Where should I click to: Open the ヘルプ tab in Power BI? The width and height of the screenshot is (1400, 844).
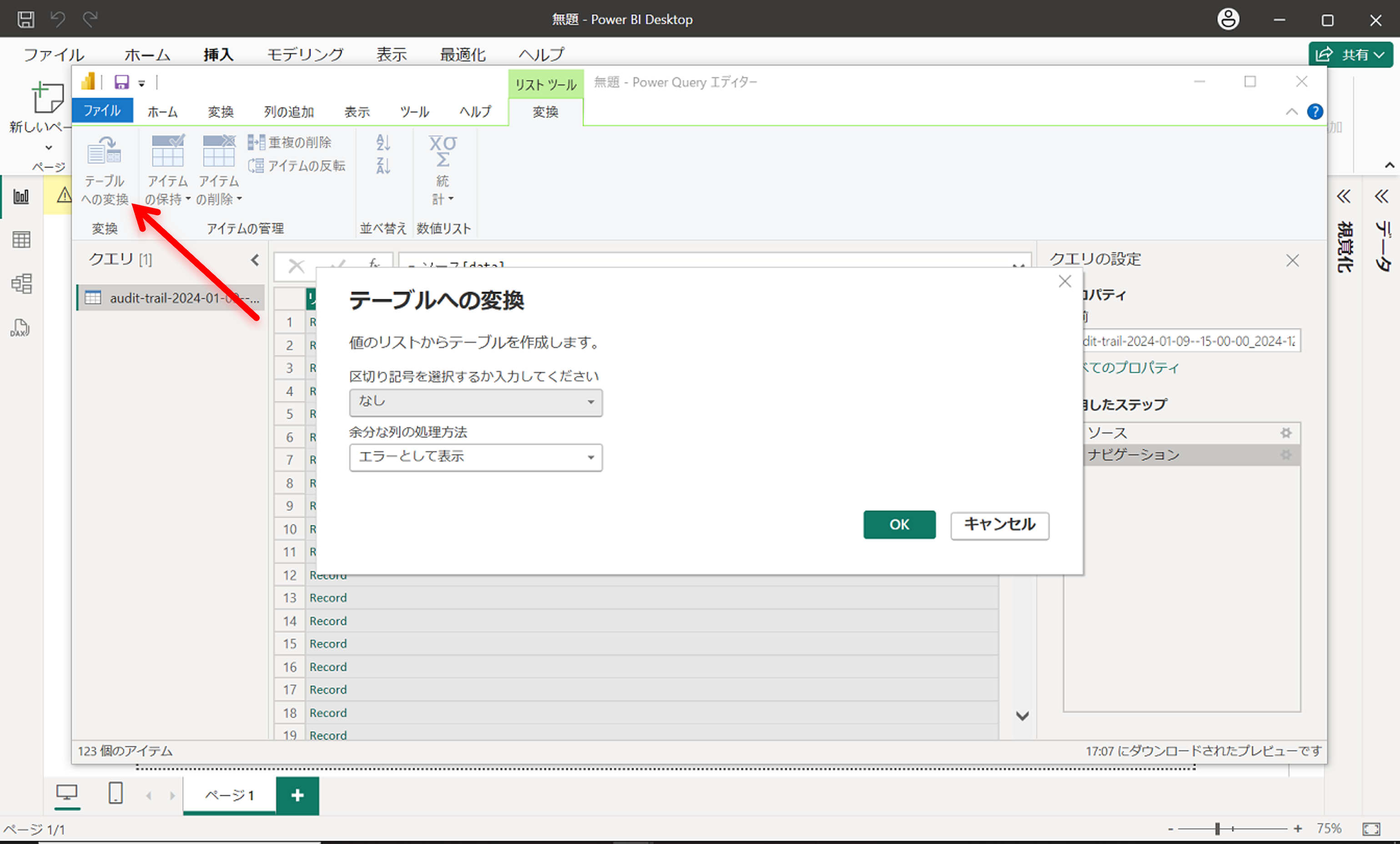(541, 55)
